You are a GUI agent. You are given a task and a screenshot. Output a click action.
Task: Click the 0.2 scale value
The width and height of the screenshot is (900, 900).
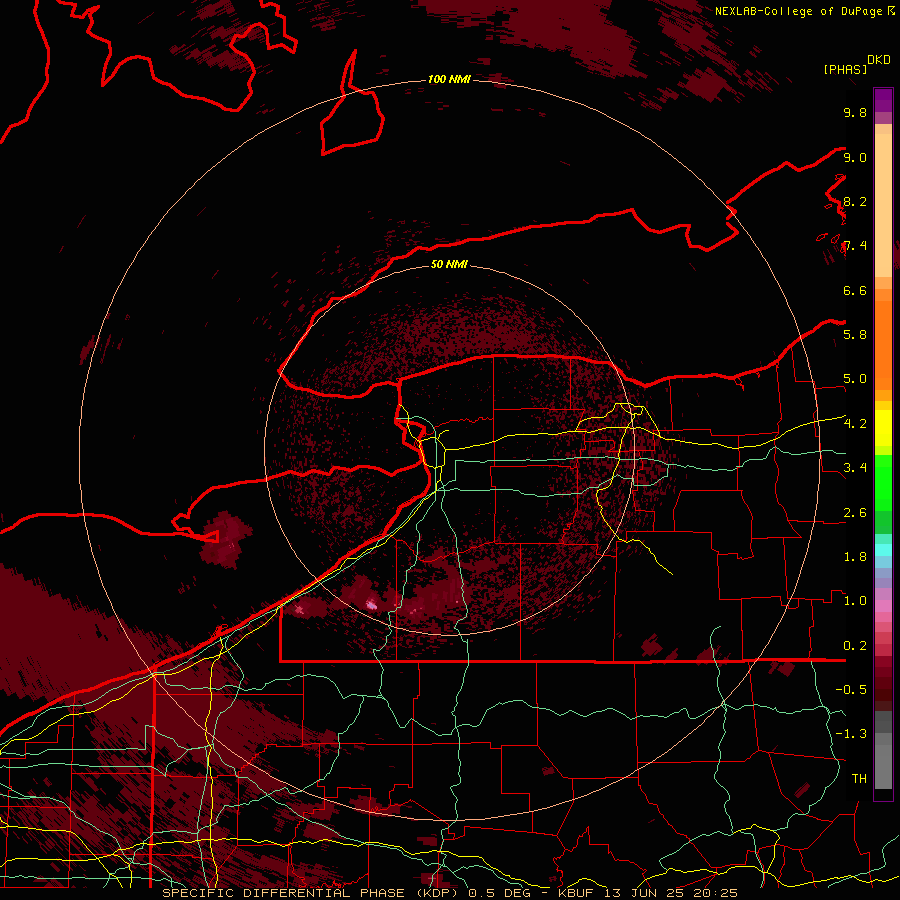tap(855, 646)
